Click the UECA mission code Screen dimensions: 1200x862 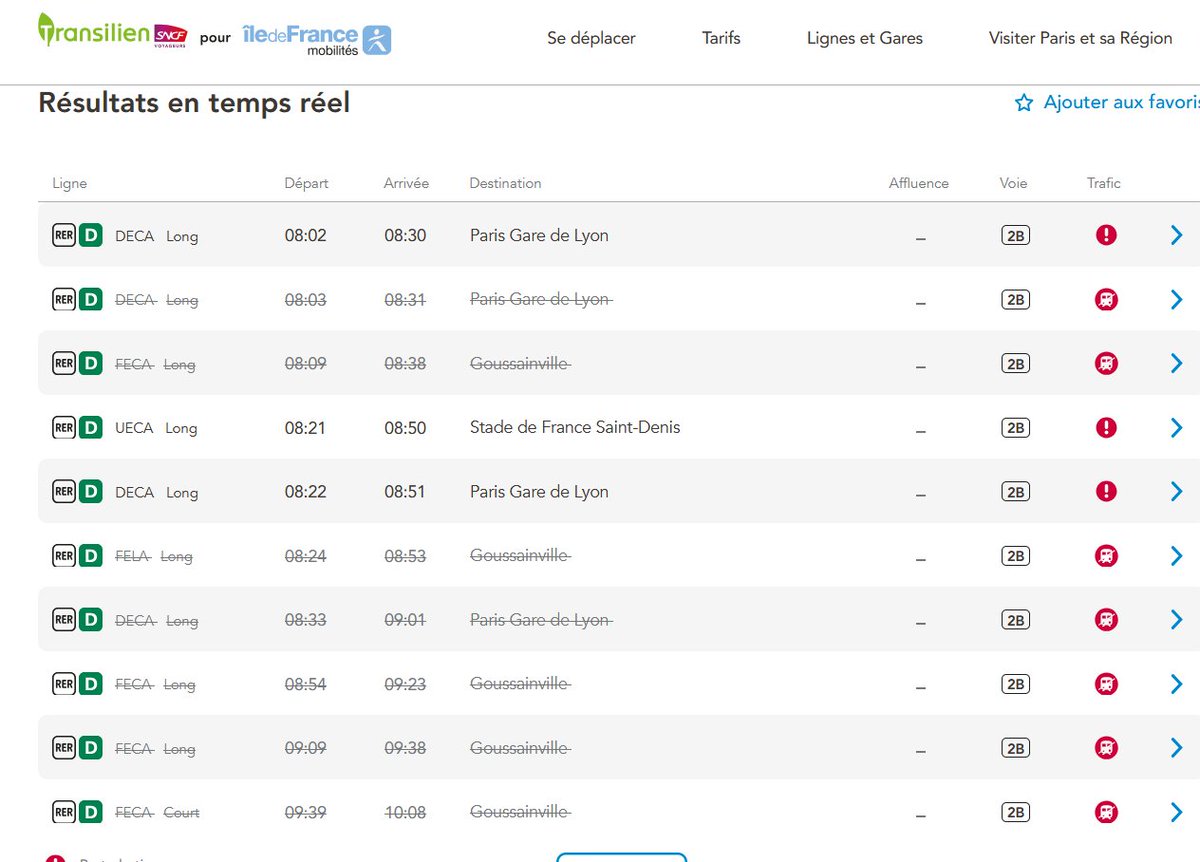134,428
